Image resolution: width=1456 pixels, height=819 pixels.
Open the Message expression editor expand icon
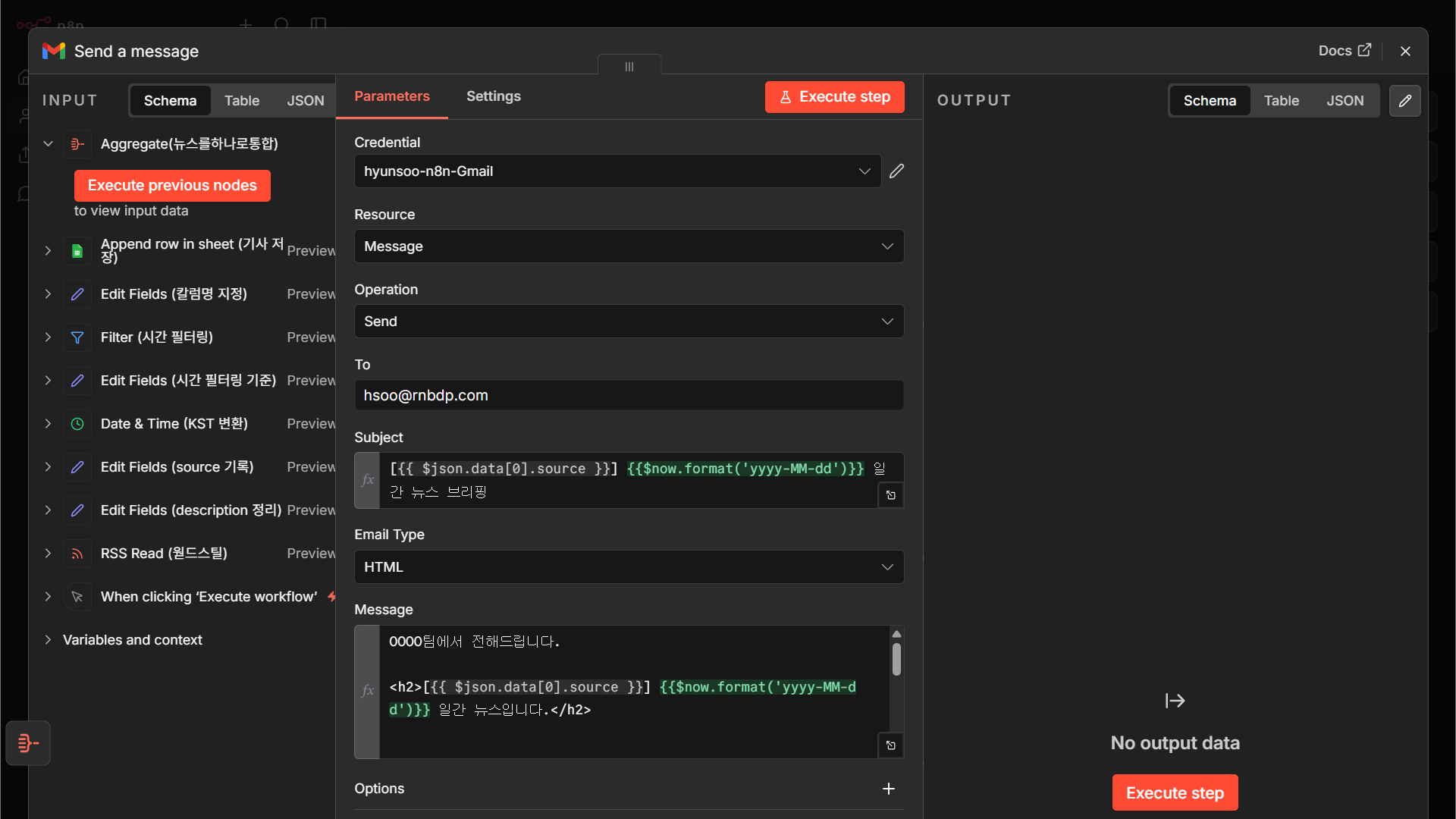(890, 745)
